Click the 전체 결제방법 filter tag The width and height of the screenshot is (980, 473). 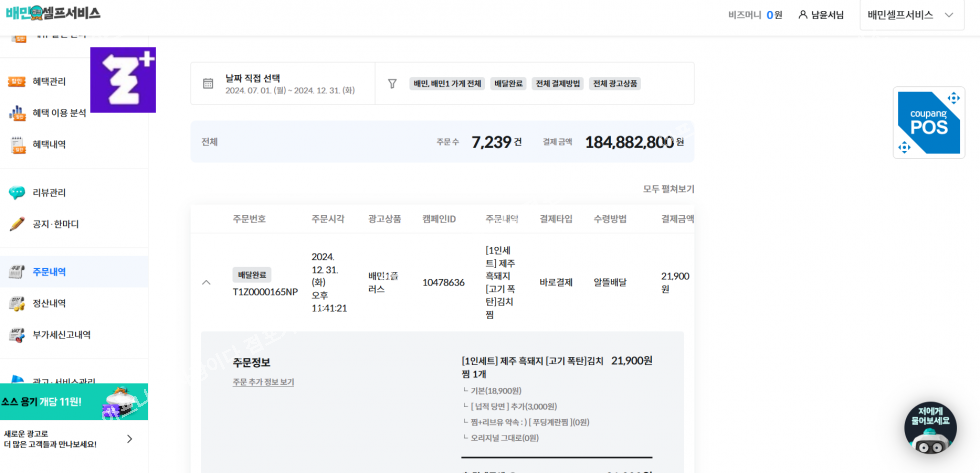(557, 84)
